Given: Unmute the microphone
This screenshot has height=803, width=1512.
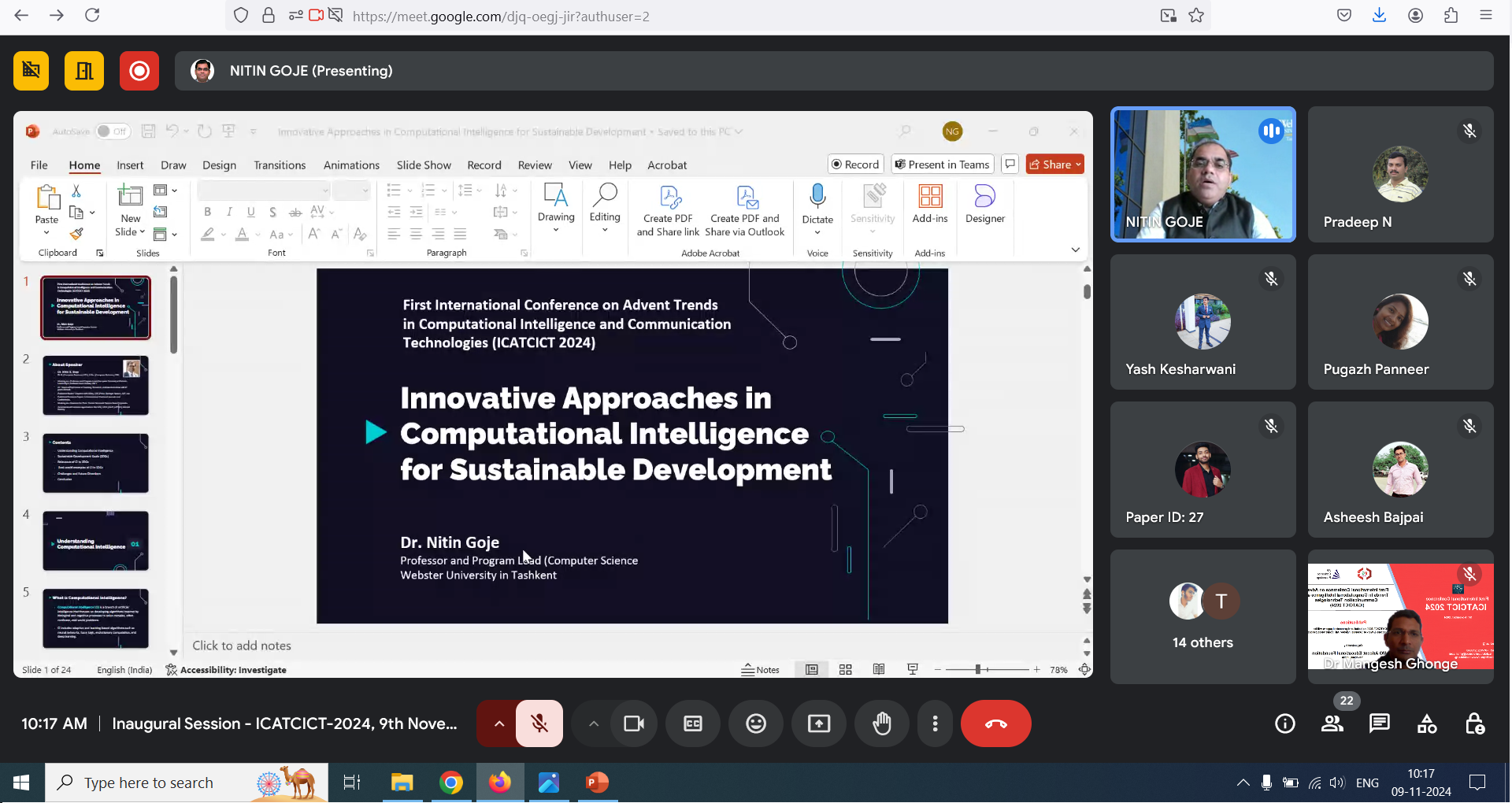Looking at the screenshot, I should tap(539, 723).
